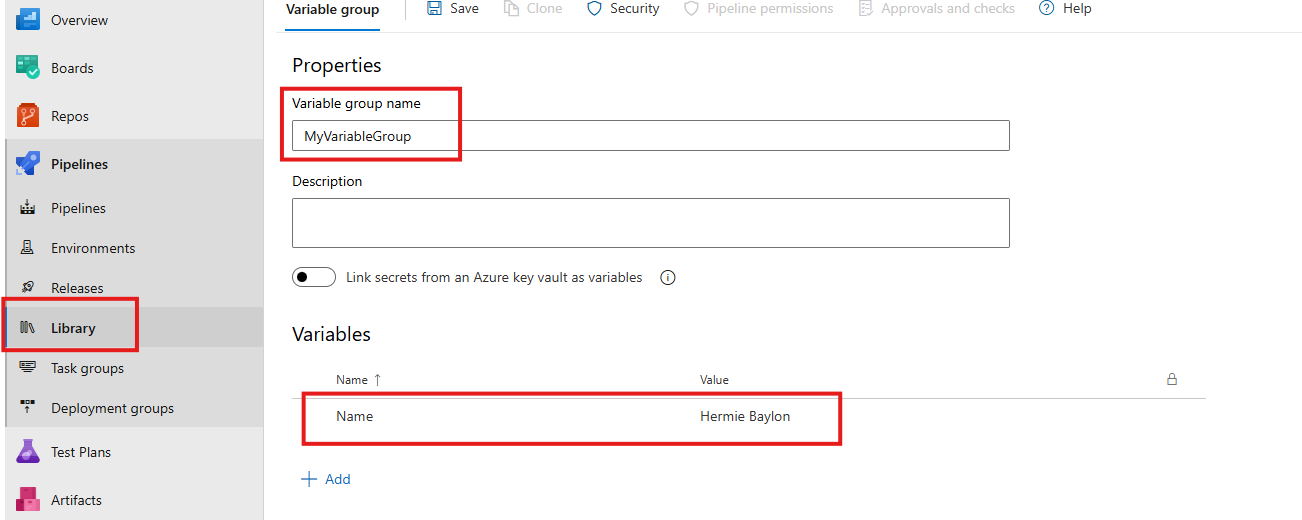Sort variables by Name column arrow
Screen dimensions: 1302x520
coord(377,380)
